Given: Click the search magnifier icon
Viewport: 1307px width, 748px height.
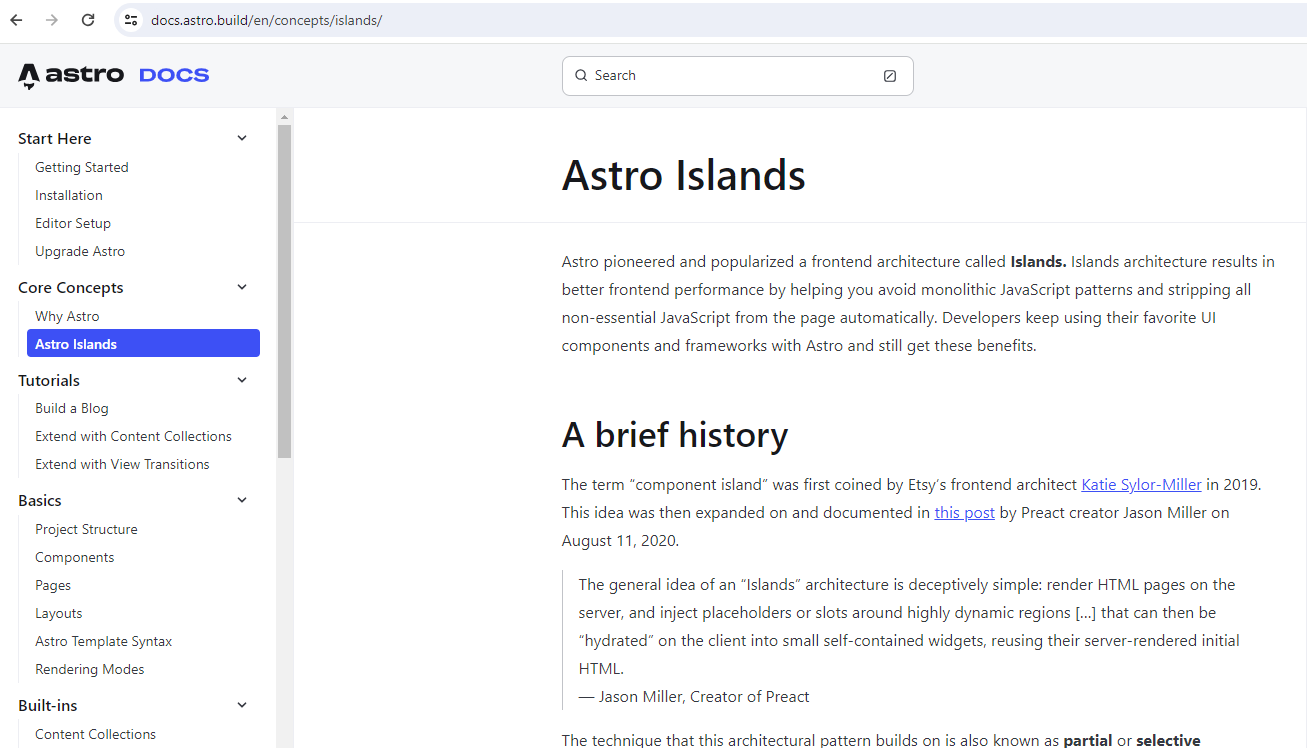Looking at the screenshot, I should coord(581,75).
